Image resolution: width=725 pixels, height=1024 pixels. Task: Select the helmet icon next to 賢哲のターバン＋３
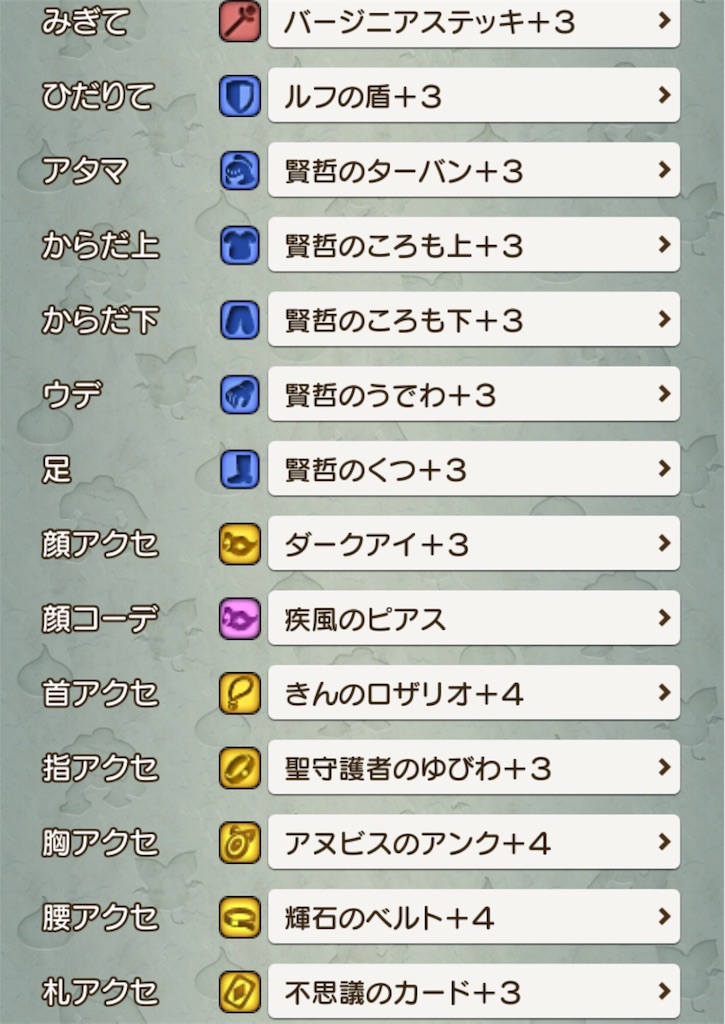239,170
